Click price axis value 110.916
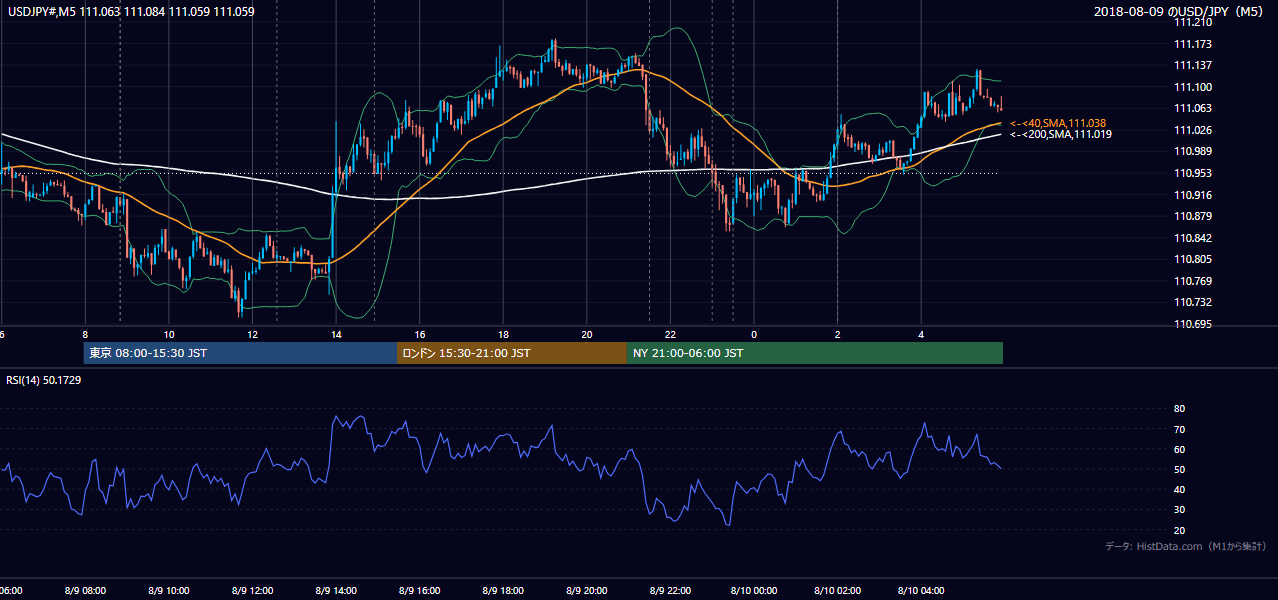Image resolution: width=1278 pixels, height=600 pixels. 1193,195
